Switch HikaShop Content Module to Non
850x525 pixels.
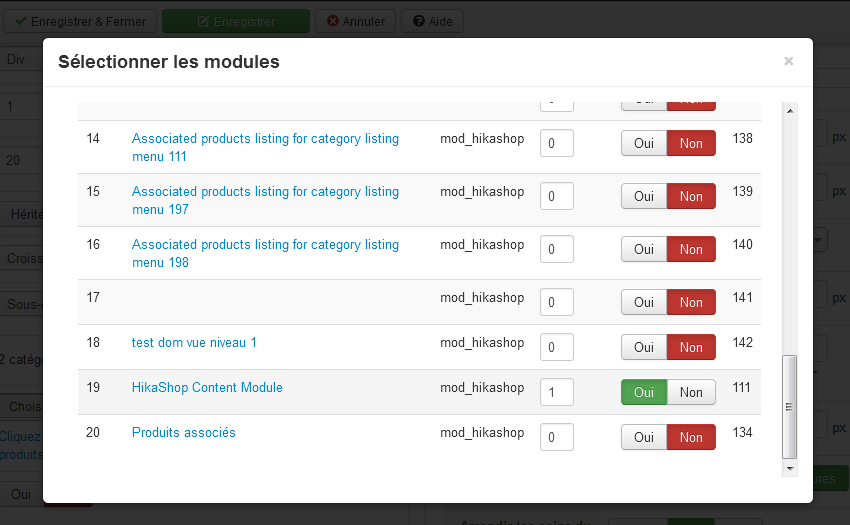[691, 392]
